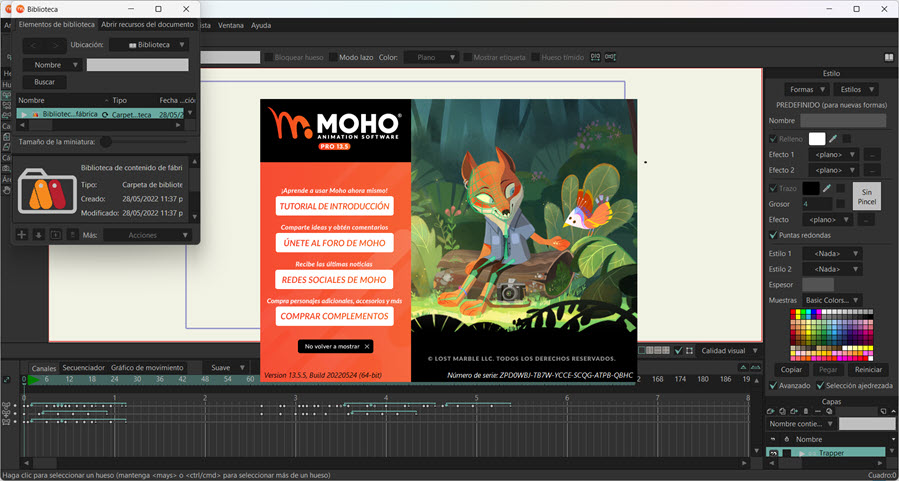Click the new layer icon in Capas panel
The width and height of the screenshot is (899, 481).
pos(771,411)
